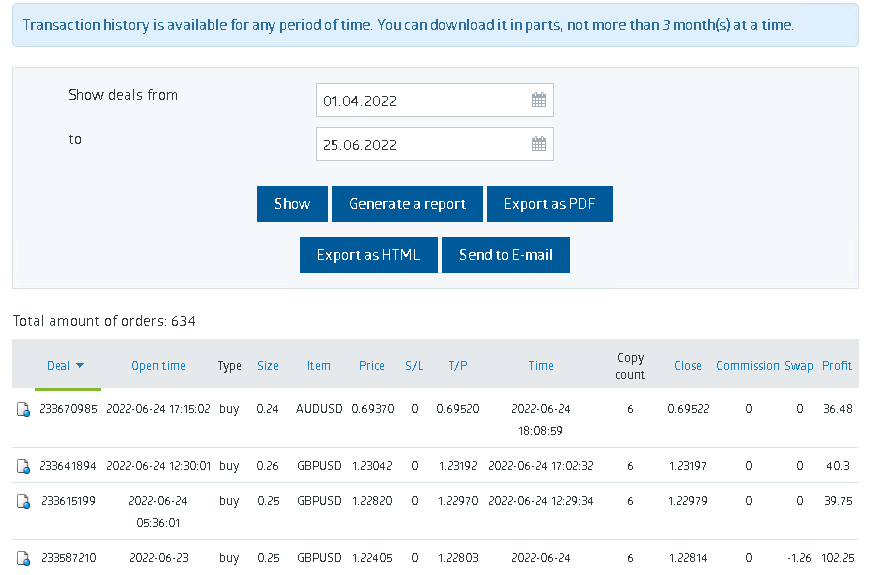
Task: Open details icon for deal 233615199
Action: point(23,501)
